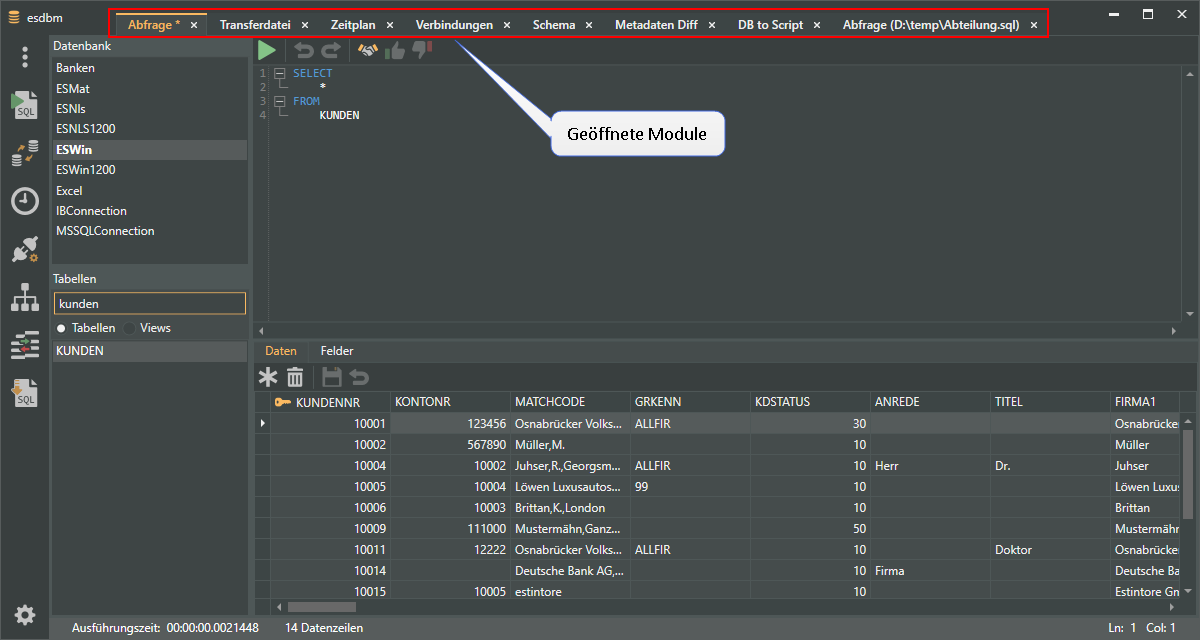Switch to the Transferdatei tab
The height and width of the screenshot is (640, 1200).
tap(255, 25)
